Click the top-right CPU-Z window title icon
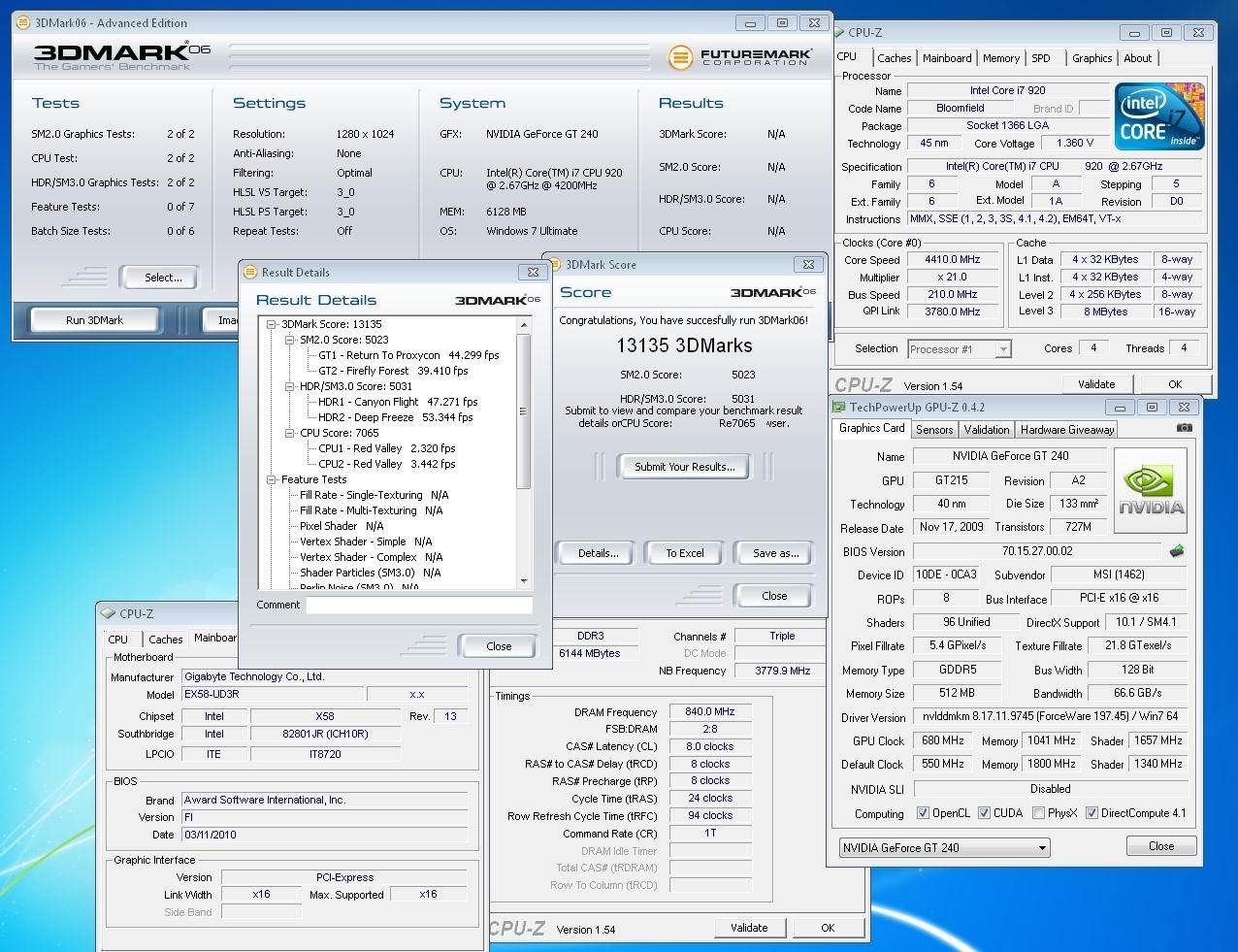This screenshot has height=952, width=1238. (840, 33)
